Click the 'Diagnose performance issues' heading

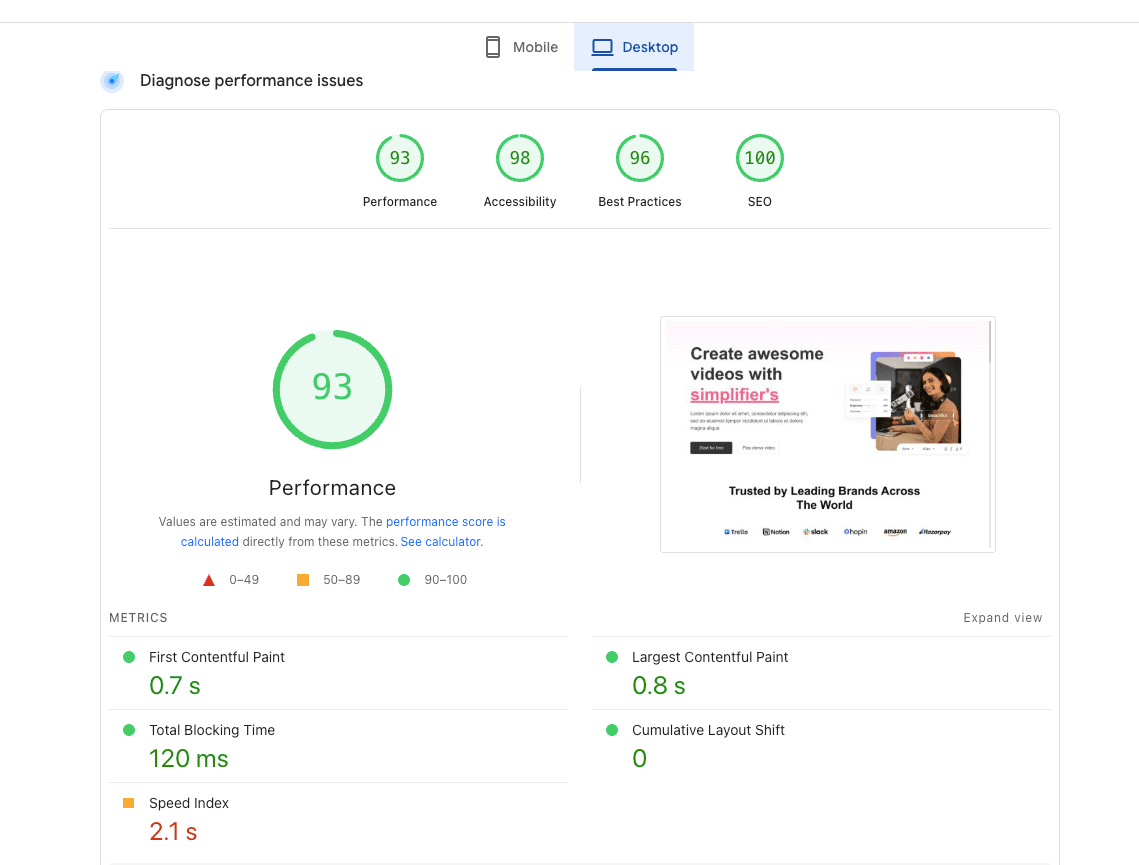point(251,81)
